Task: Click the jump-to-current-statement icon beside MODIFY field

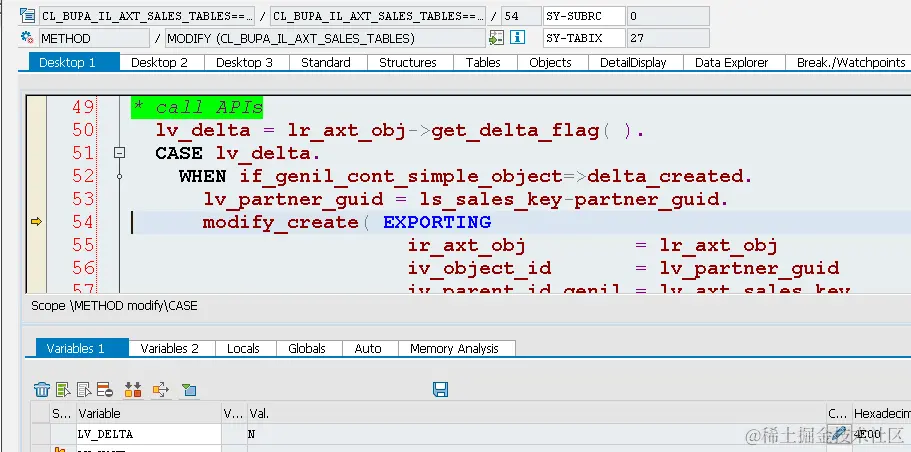Action: [496, 38]
